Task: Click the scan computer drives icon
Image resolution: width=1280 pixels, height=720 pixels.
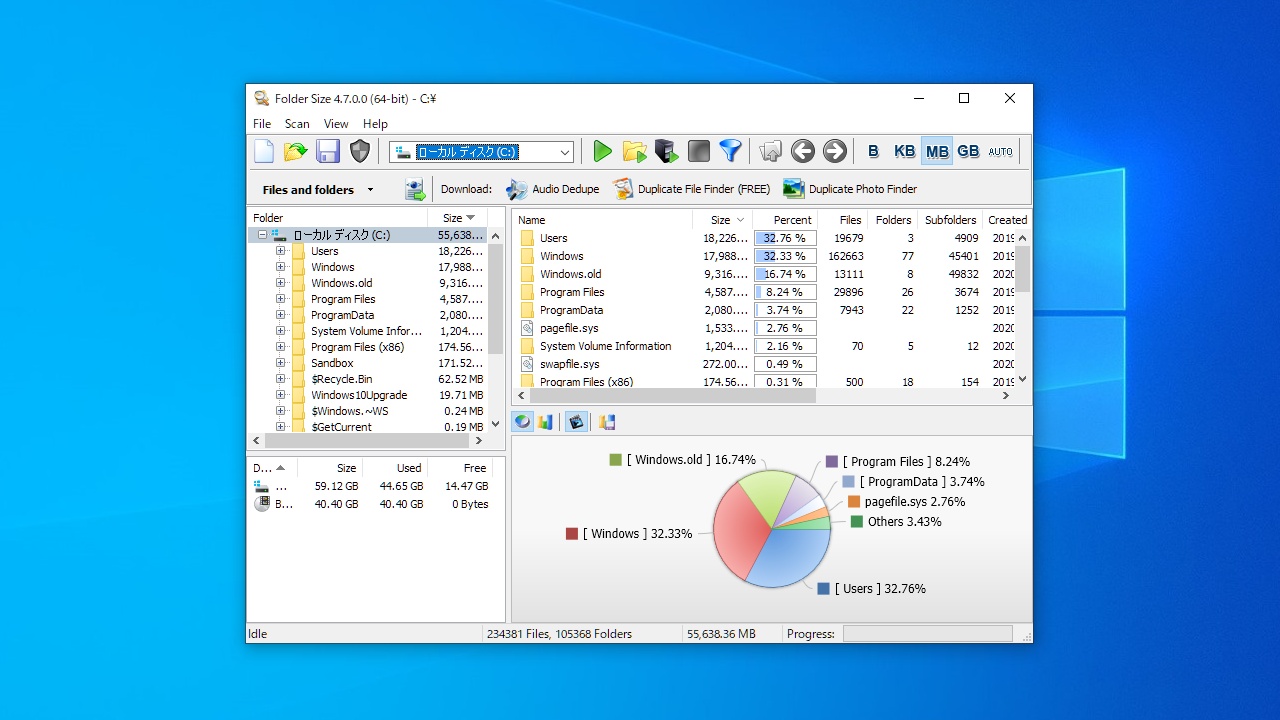Action: pyautogui.click(x=666, y=151)
